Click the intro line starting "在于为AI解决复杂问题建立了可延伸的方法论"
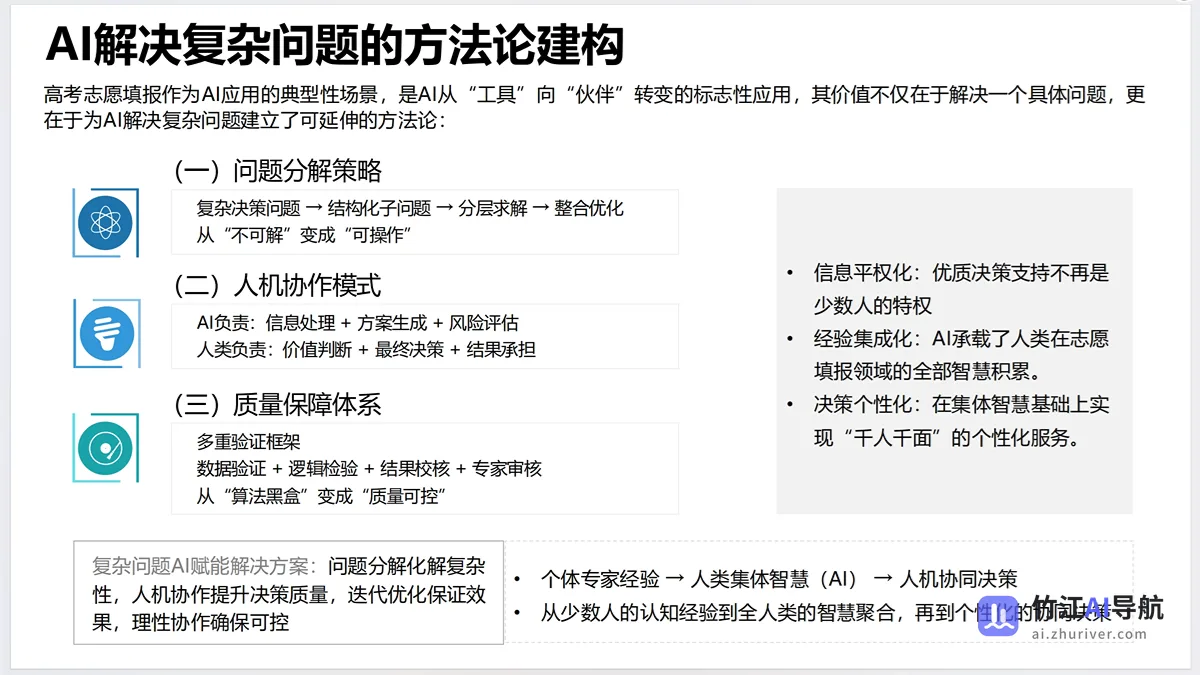The height and width of the screenshot is (675, 1200). (244, 120)
